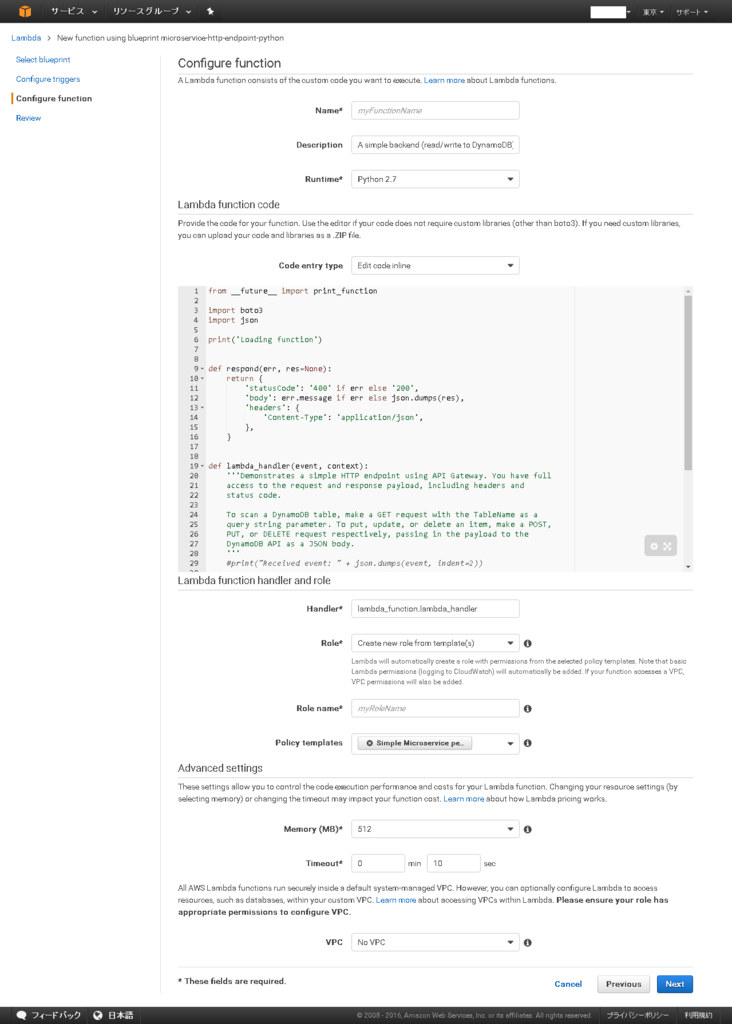Open the Role dropdown
This screenshot has height=1024, width=732.
435,643
